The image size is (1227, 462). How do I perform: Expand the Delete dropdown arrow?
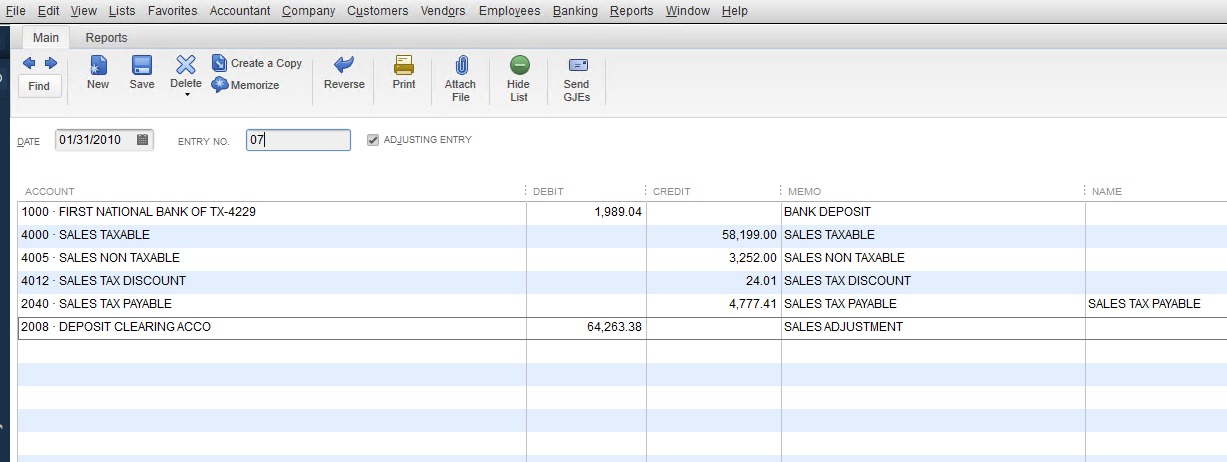pyautogui.click(x=186, y=95)
